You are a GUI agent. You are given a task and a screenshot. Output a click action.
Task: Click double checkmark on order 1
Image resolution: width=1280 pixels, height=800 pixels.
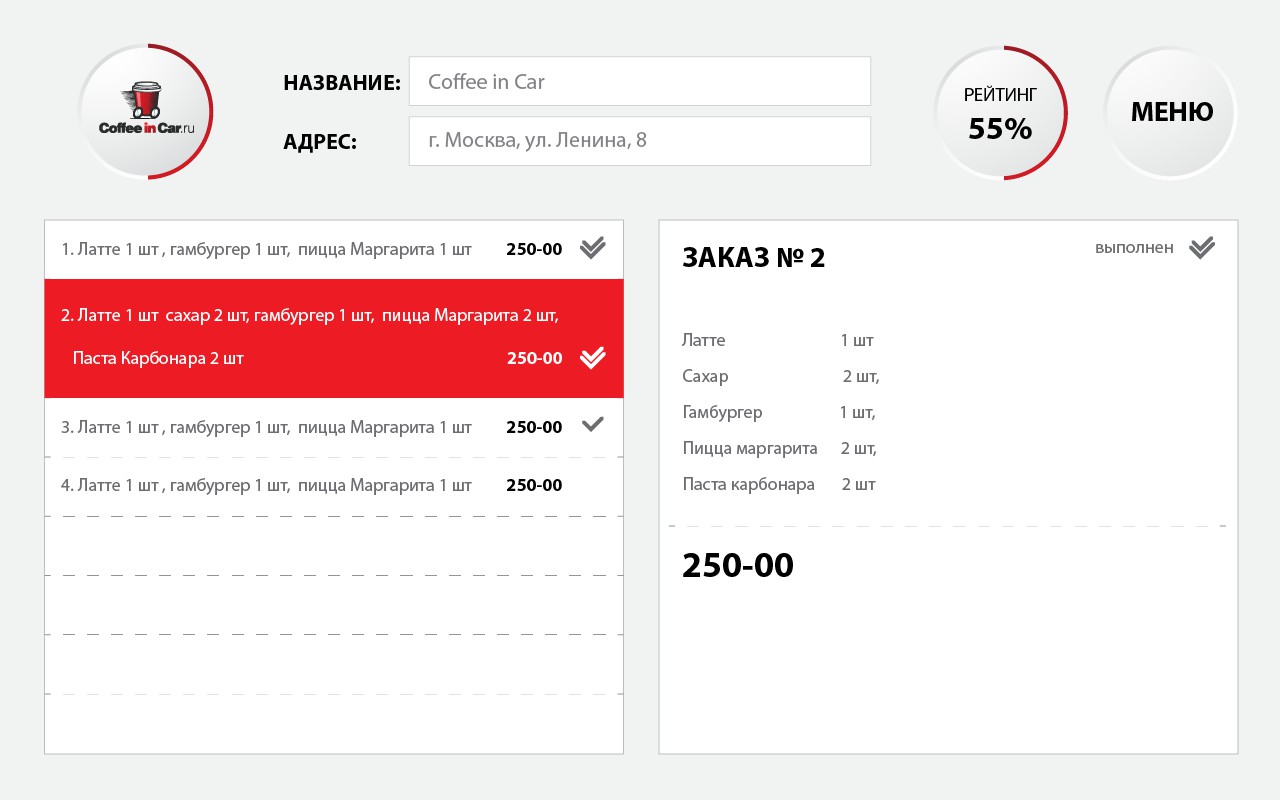click(x=593, y=248)
